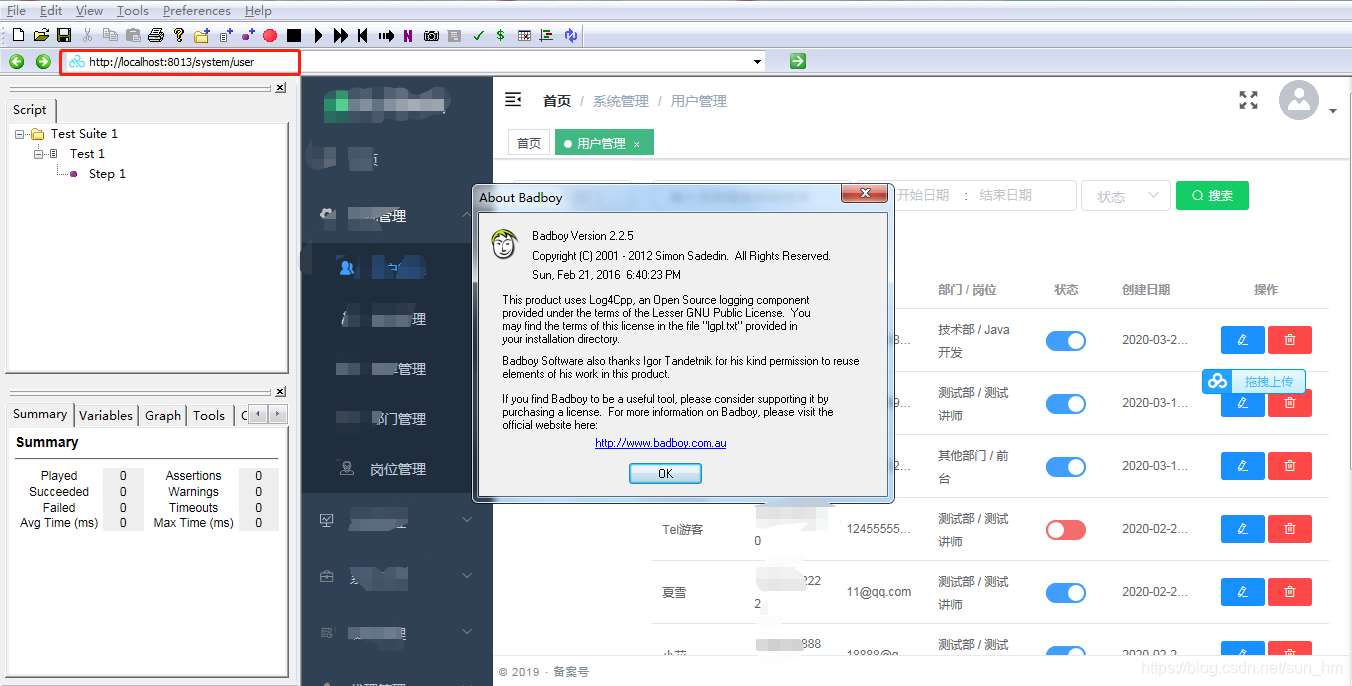This screenshot has width=1352, height=686.
Task: Add a new step via purple dot icon
Action: 248,35
